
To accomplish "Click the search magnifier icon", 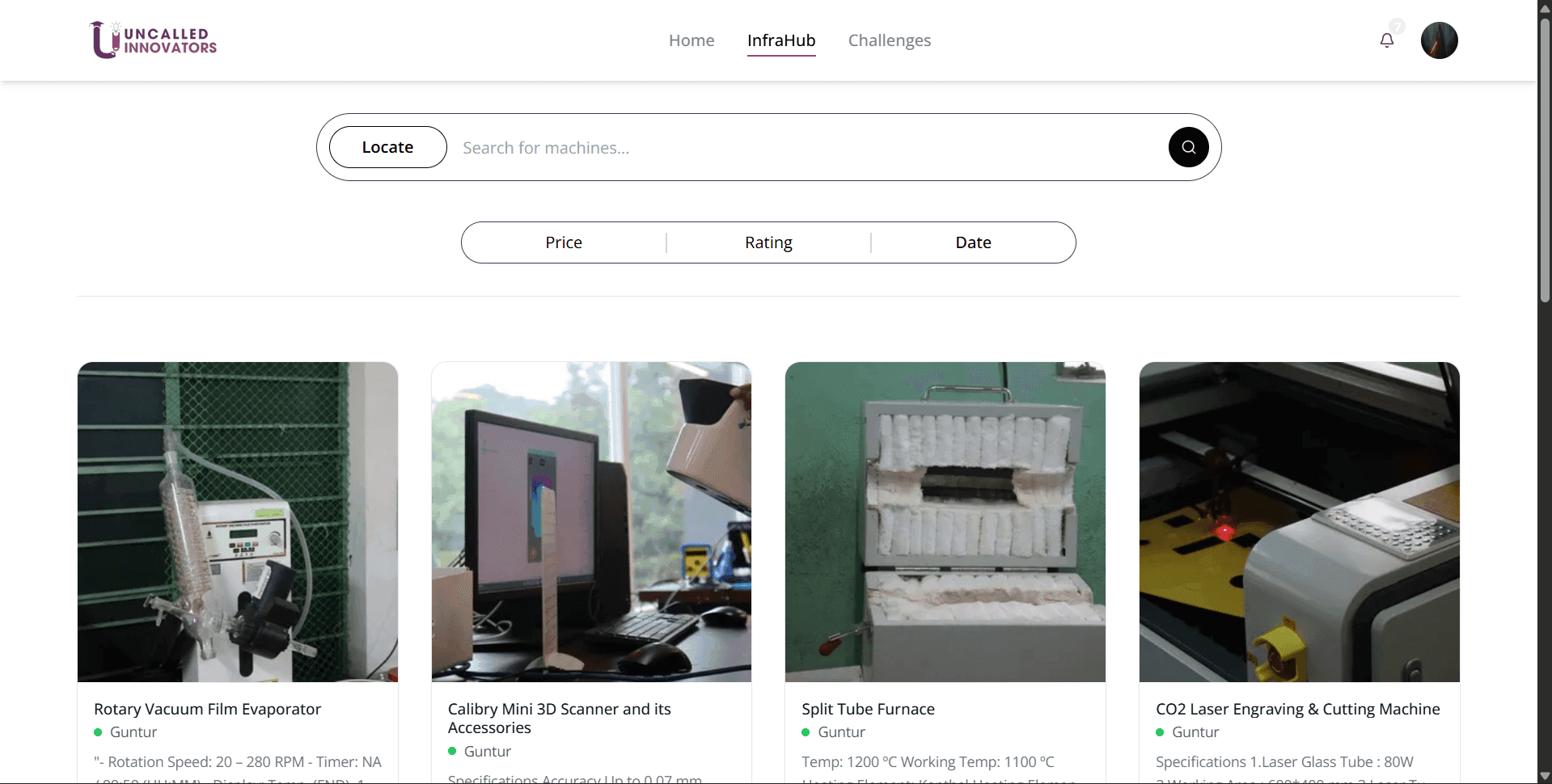I will coord(1187,147).
